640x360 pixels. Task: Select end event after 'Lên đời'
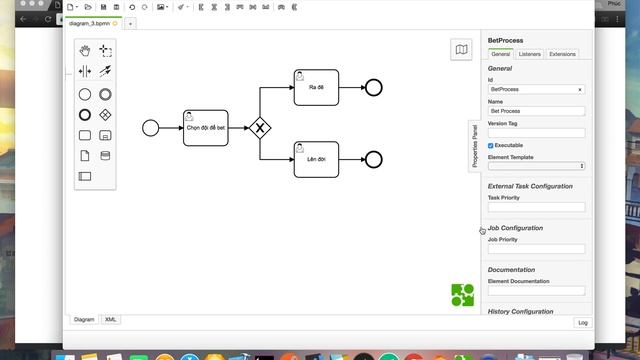click(x=373, y=159)
